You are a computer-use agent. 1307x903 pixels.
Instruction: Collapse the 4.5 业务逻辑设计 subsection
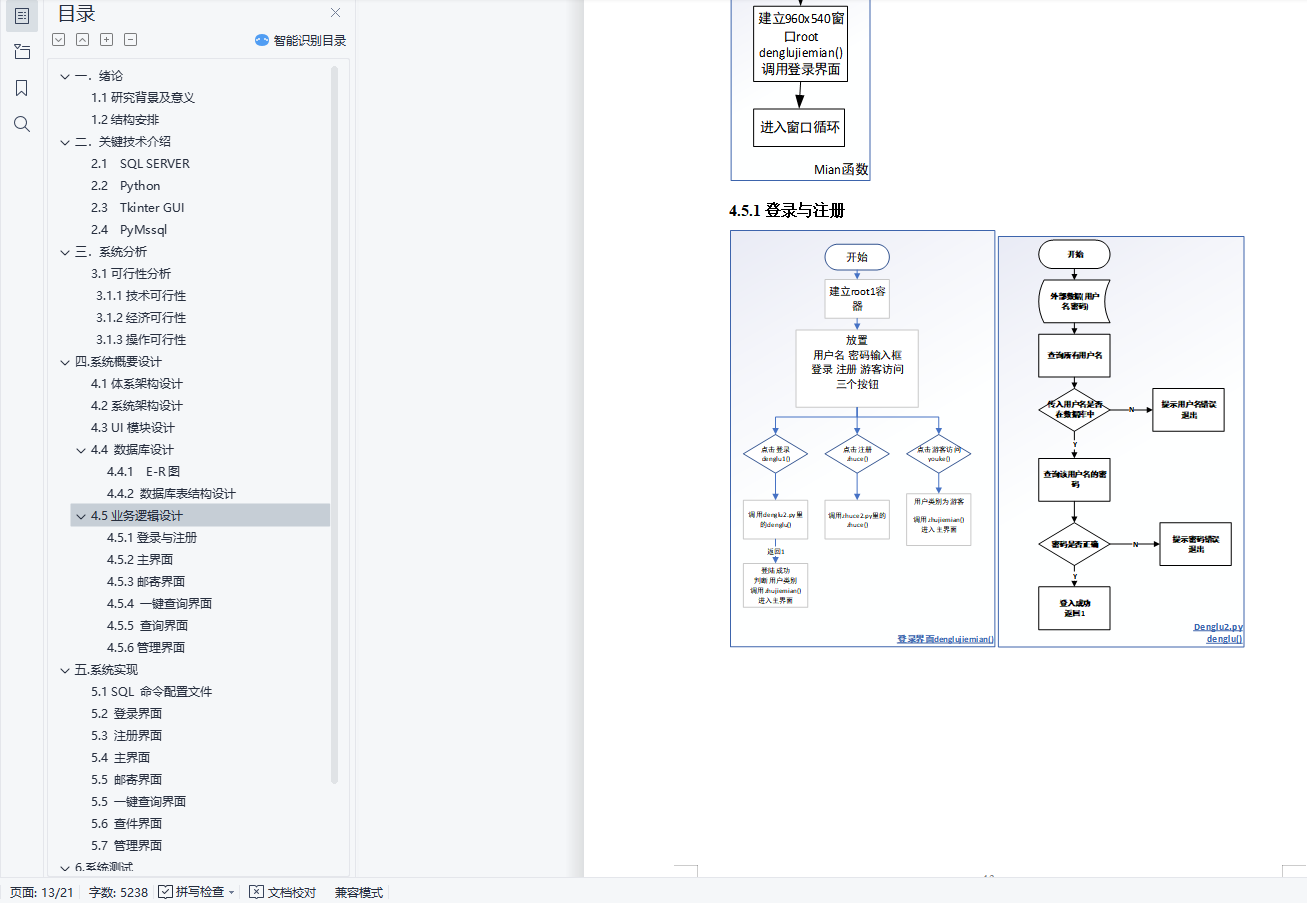point(81,516)
